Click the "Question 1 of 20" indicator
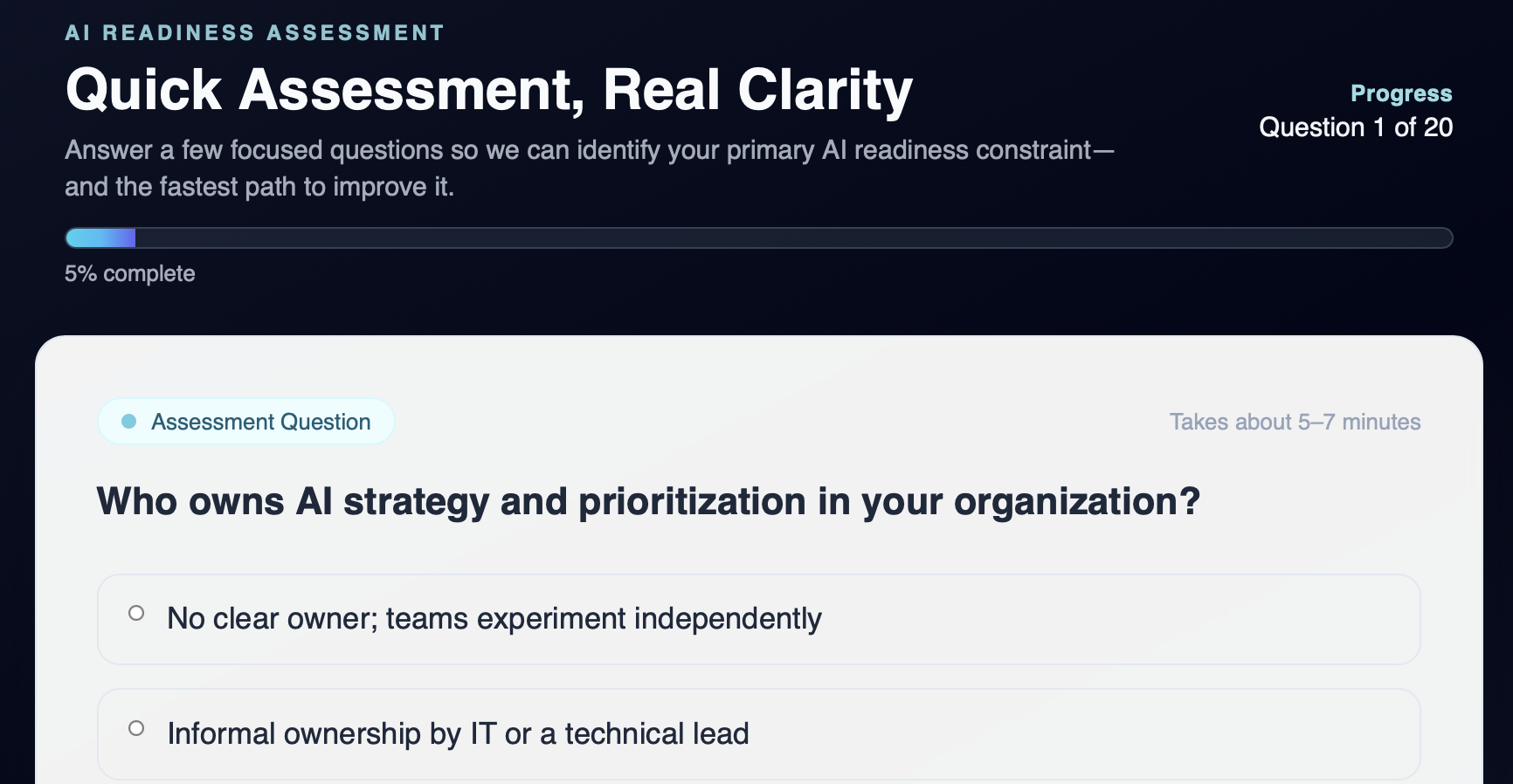This screenshot has width=1513, height=784. point(1355,127)
